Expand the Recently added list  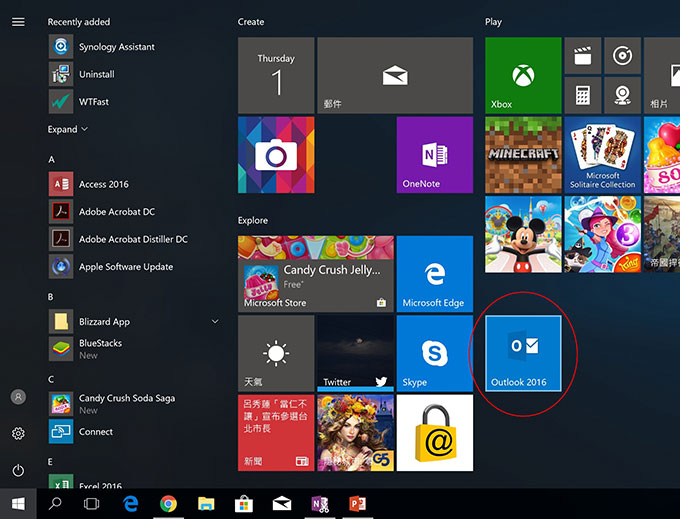tap(68, 129)
